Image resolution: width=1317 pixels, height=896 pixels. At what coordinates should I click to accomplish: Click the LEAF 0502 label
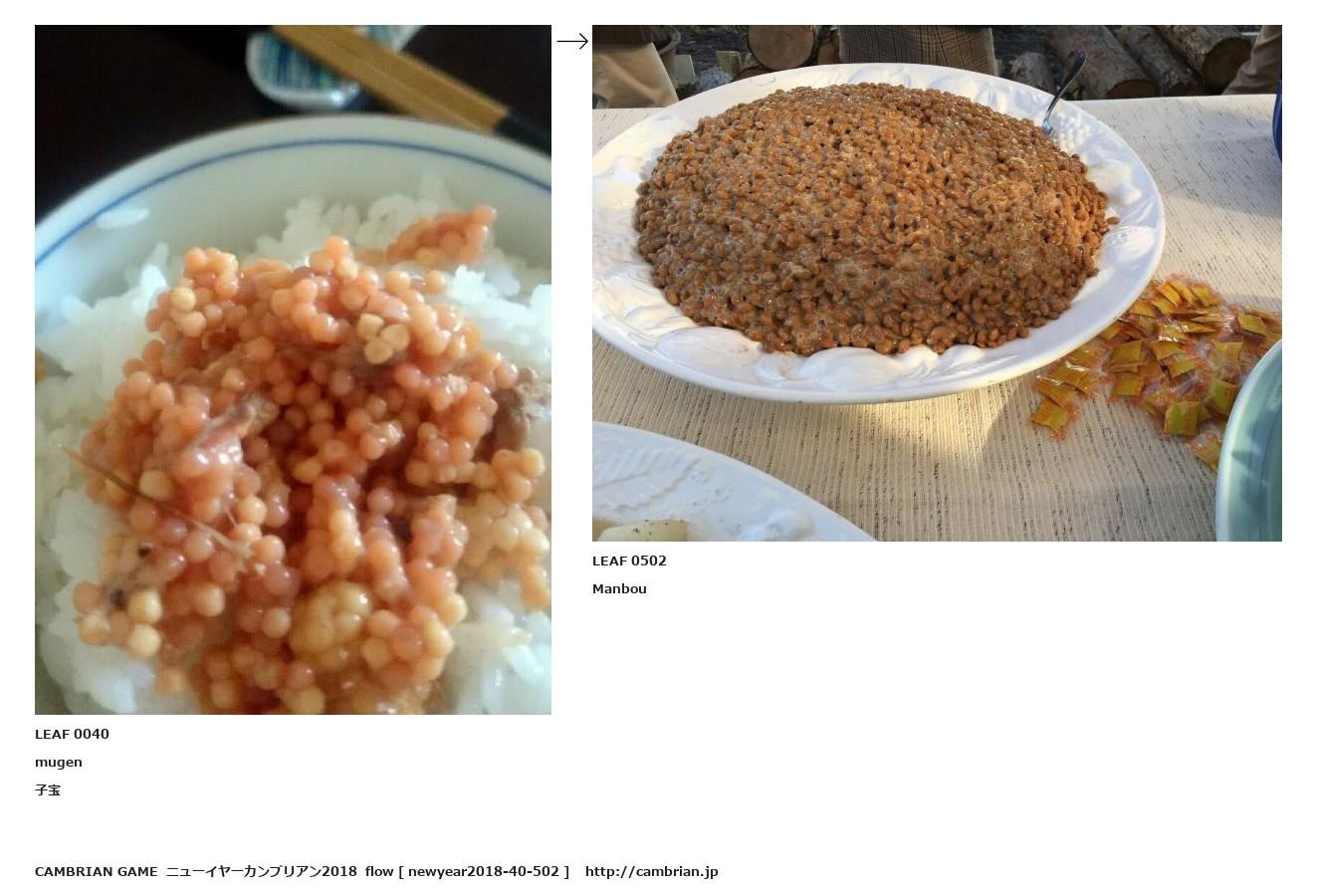pyautogui.click(x=629, y=560)
